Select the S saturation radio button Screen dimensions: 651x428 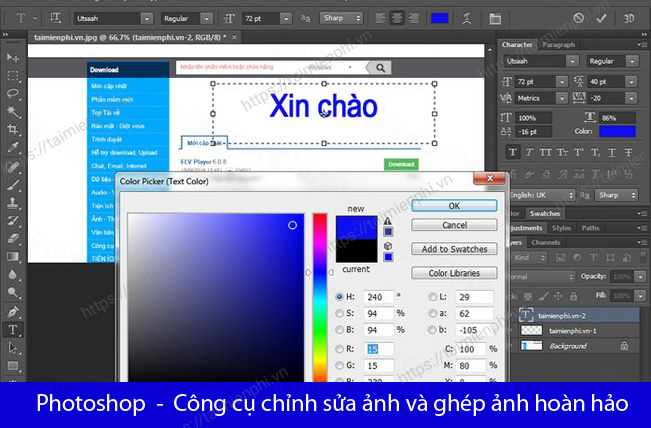[x=339, y=313]
